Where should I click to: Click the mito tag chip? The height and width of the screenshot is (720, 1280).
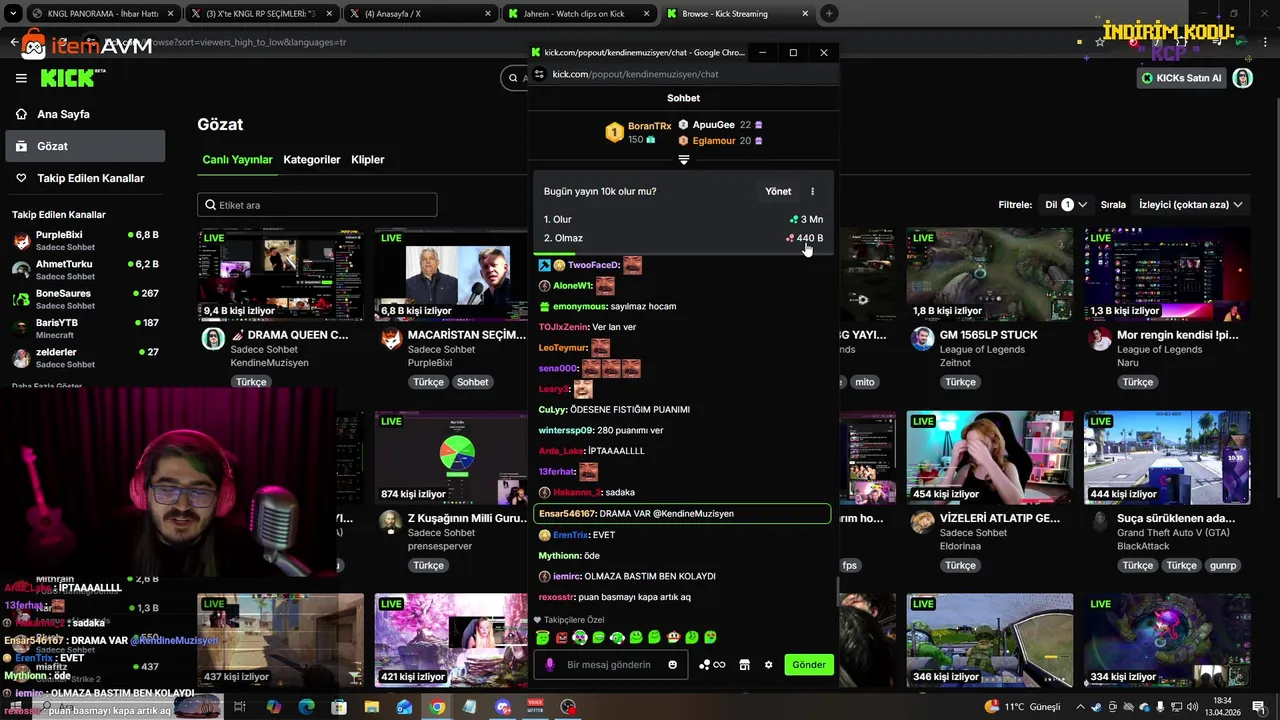click(x=864, y=382)
